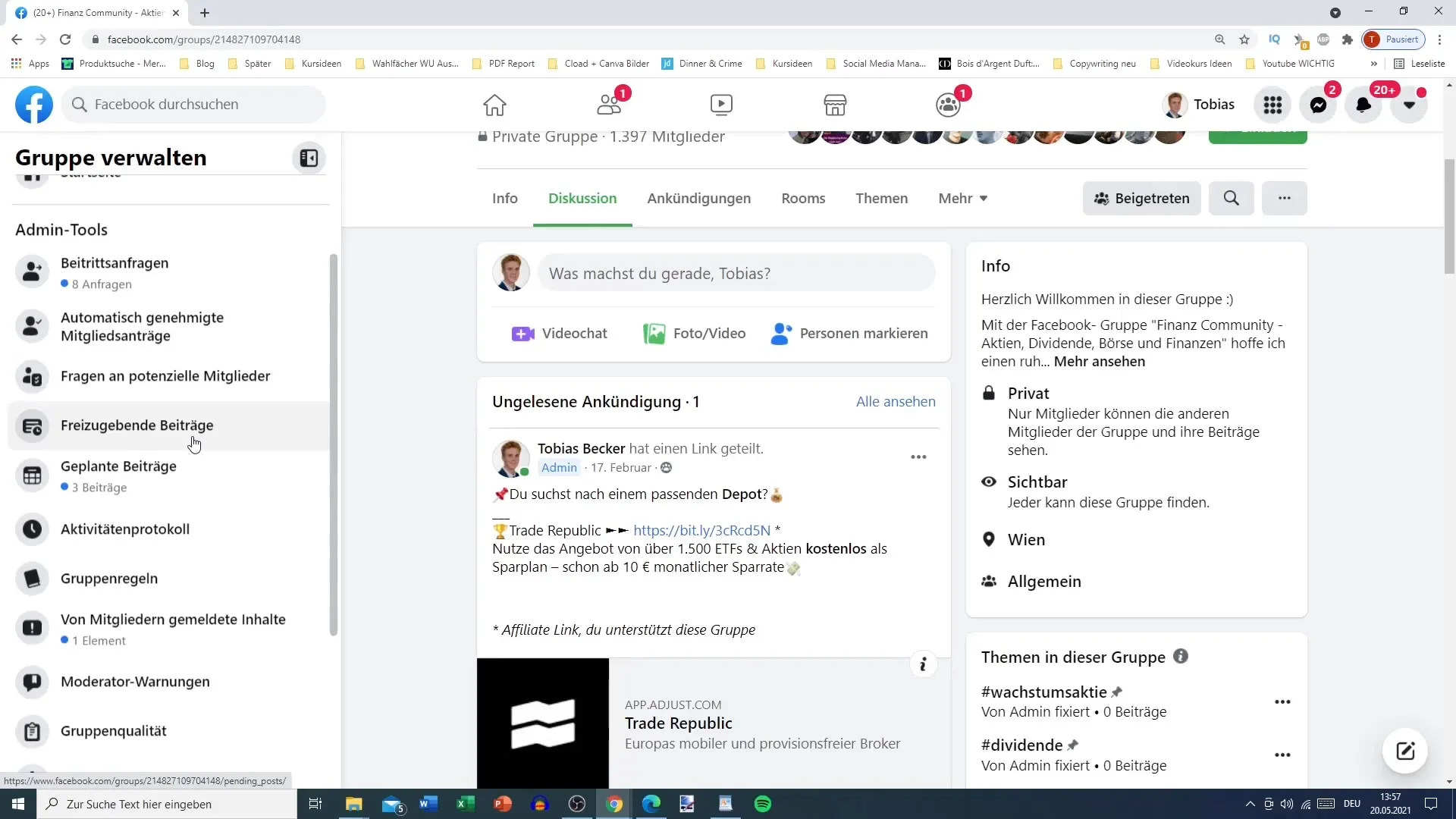Open Chrome extensions puzzle icon
Screen dimensions: 1456x819
pyautogui.click(x=1347, y=39)
